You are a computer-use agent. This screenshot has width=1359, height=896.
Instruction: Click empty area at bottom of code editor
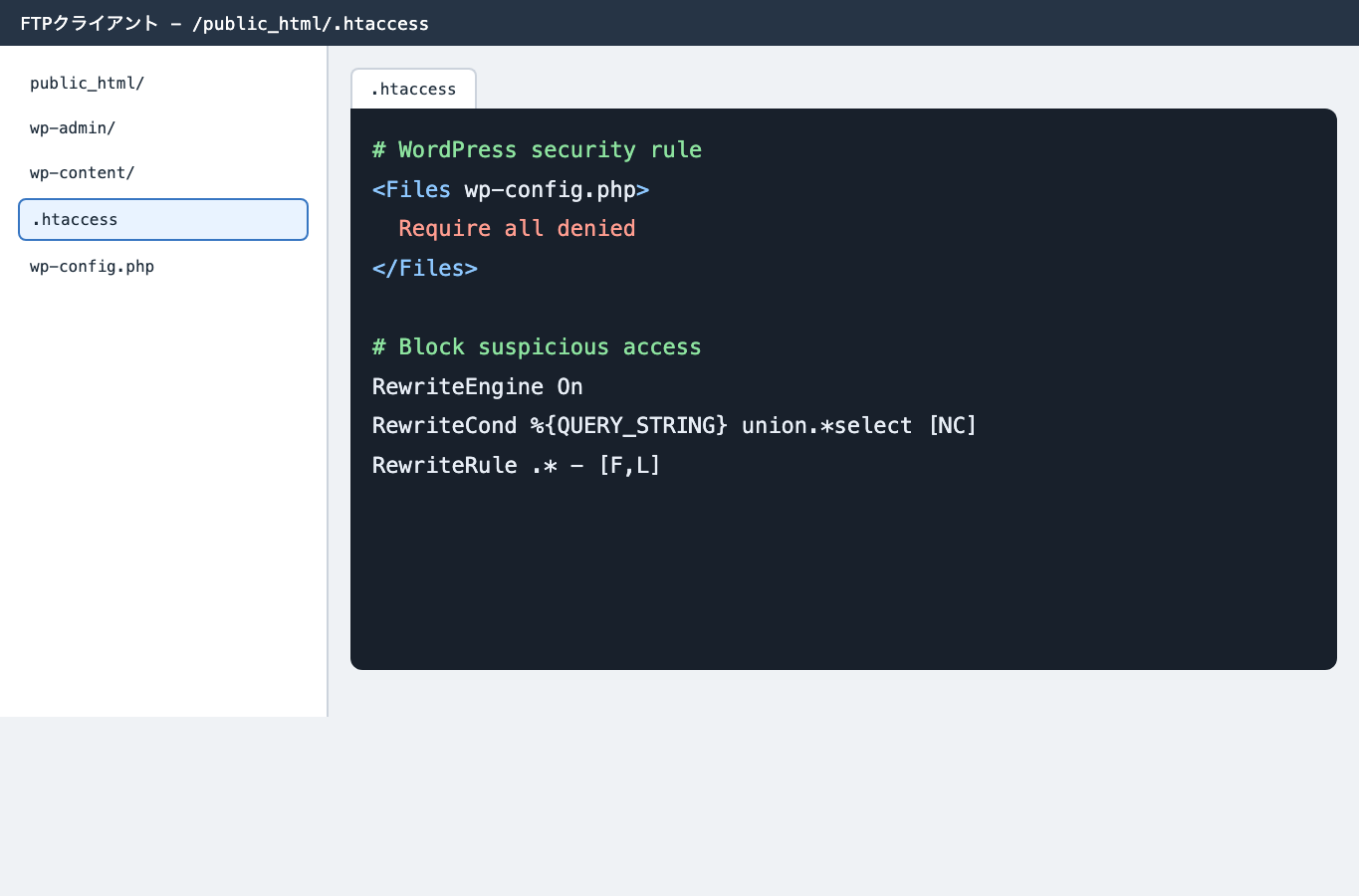coord(843,577)
